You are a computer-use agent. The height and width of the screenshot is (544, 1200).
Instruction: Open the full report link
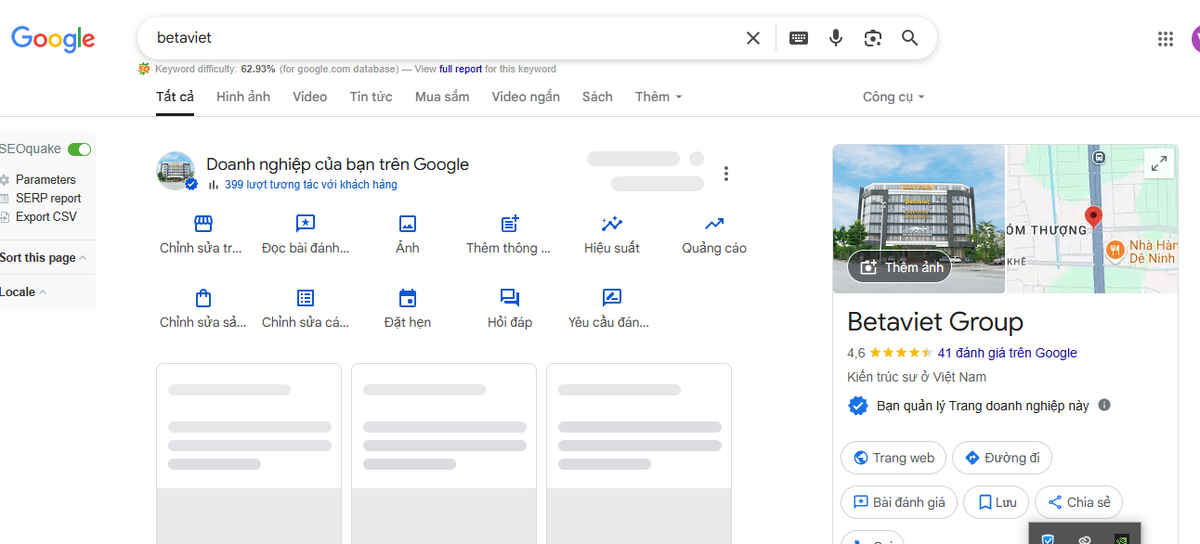pyautogui.click(x=460, y=69)
